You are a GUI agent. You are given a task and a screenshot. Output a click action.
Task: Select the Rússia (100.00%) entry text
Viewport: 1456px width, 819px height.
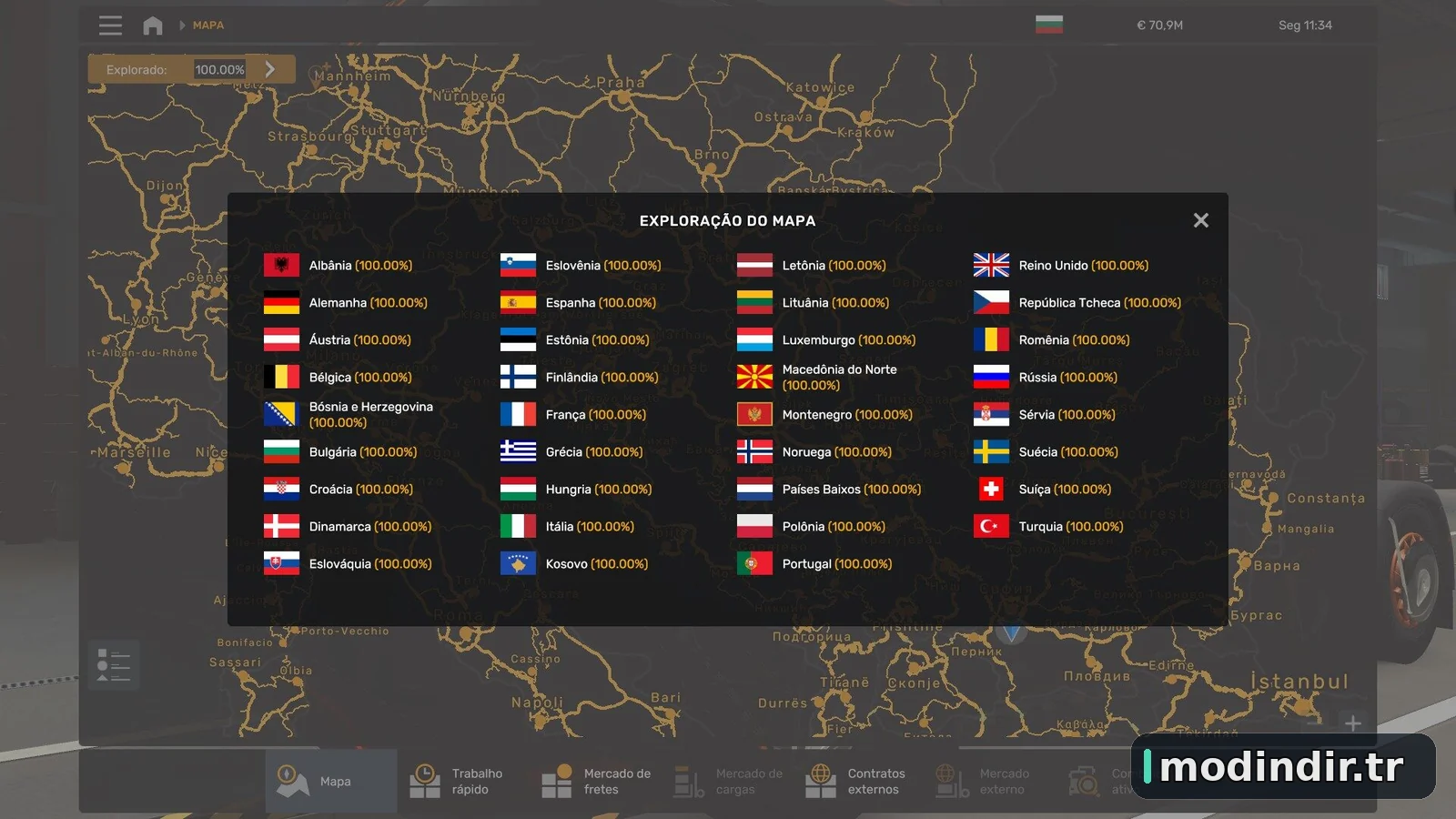point(1068,378)
